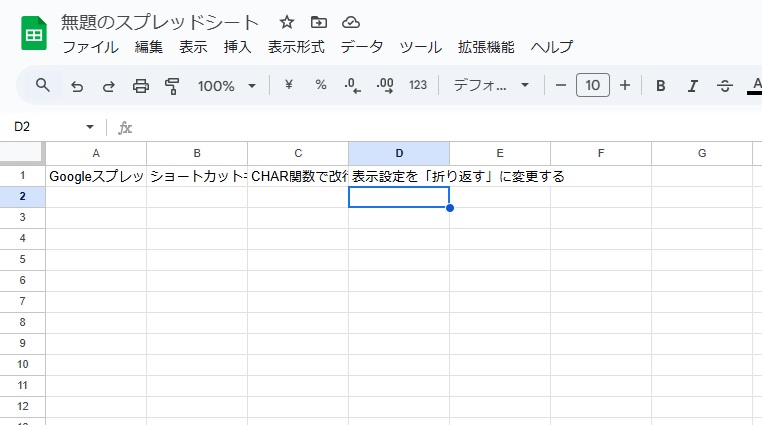The width and height of the screenshot is (762, 425).
Task: Select column B header
Action: [197, 153]
